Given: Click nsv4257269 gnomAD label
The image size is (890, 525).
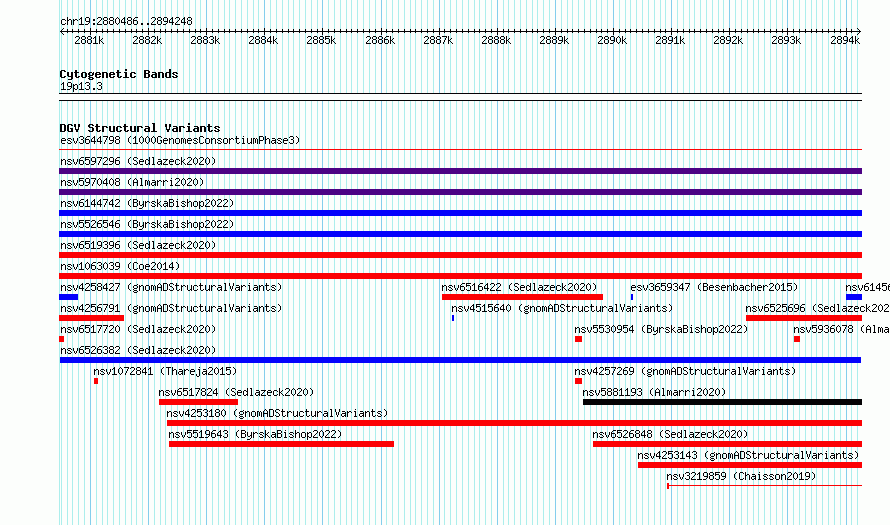Looking at the screenshot, I should [685, 371].
